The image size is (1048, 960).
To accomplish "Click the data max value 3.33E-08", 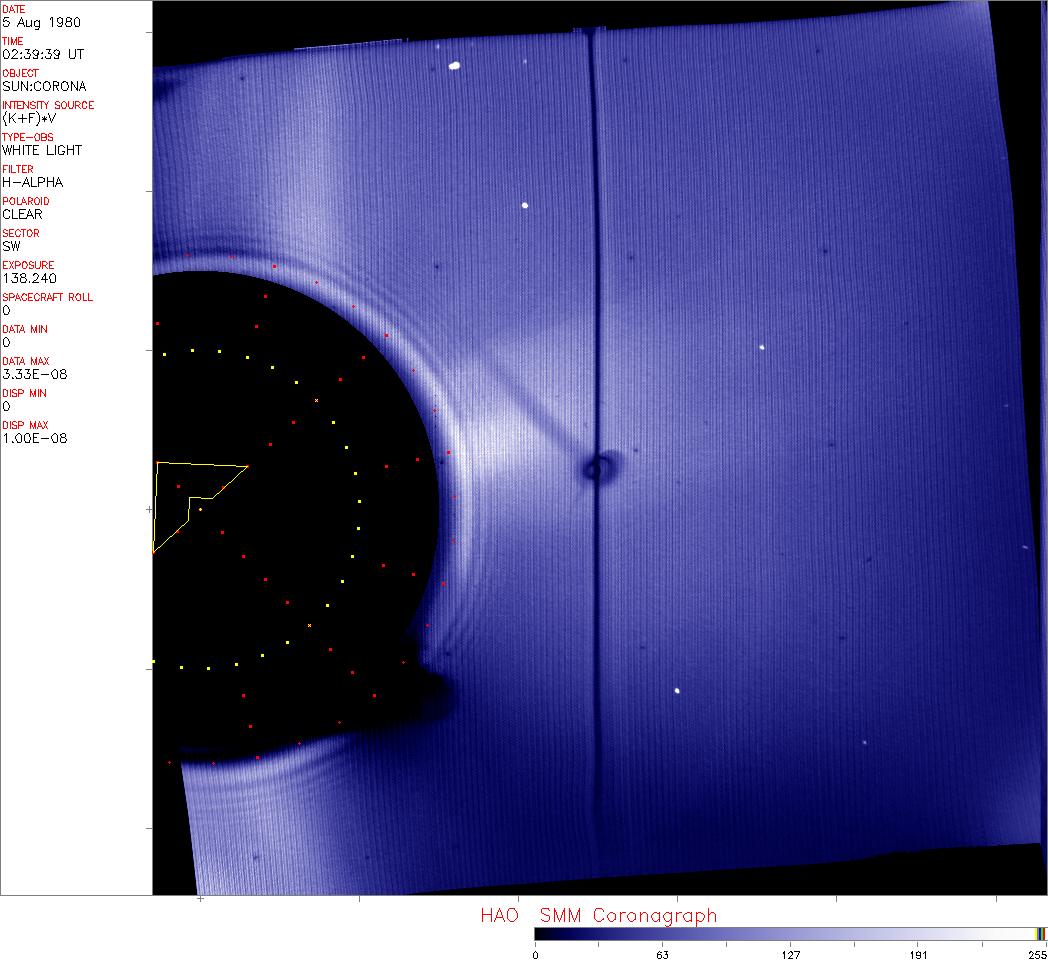I will 35,374.
